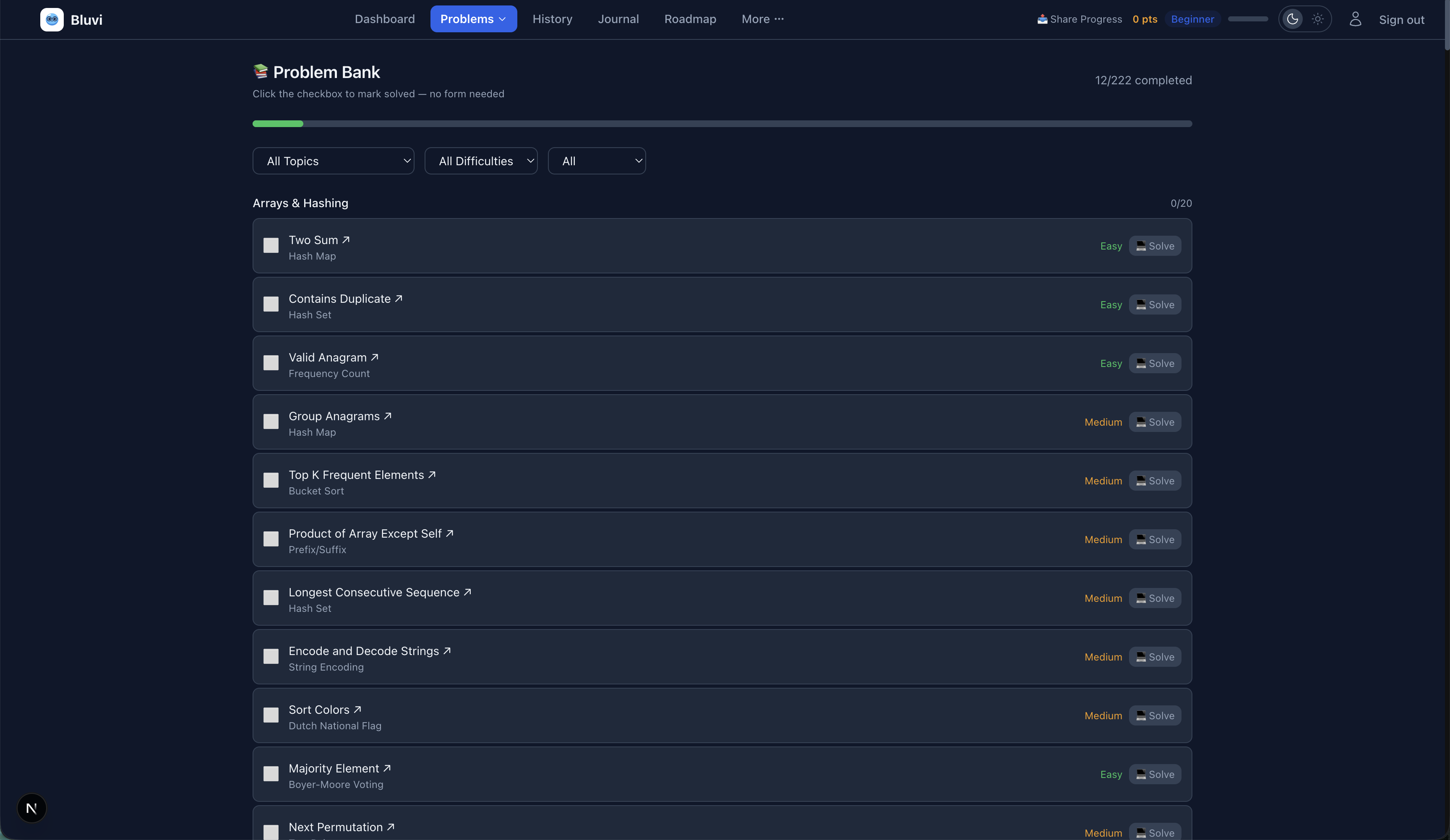Click the Bluvi logo icon
Viewport: 1450px width, 840px height.
[x=51, y=19]
